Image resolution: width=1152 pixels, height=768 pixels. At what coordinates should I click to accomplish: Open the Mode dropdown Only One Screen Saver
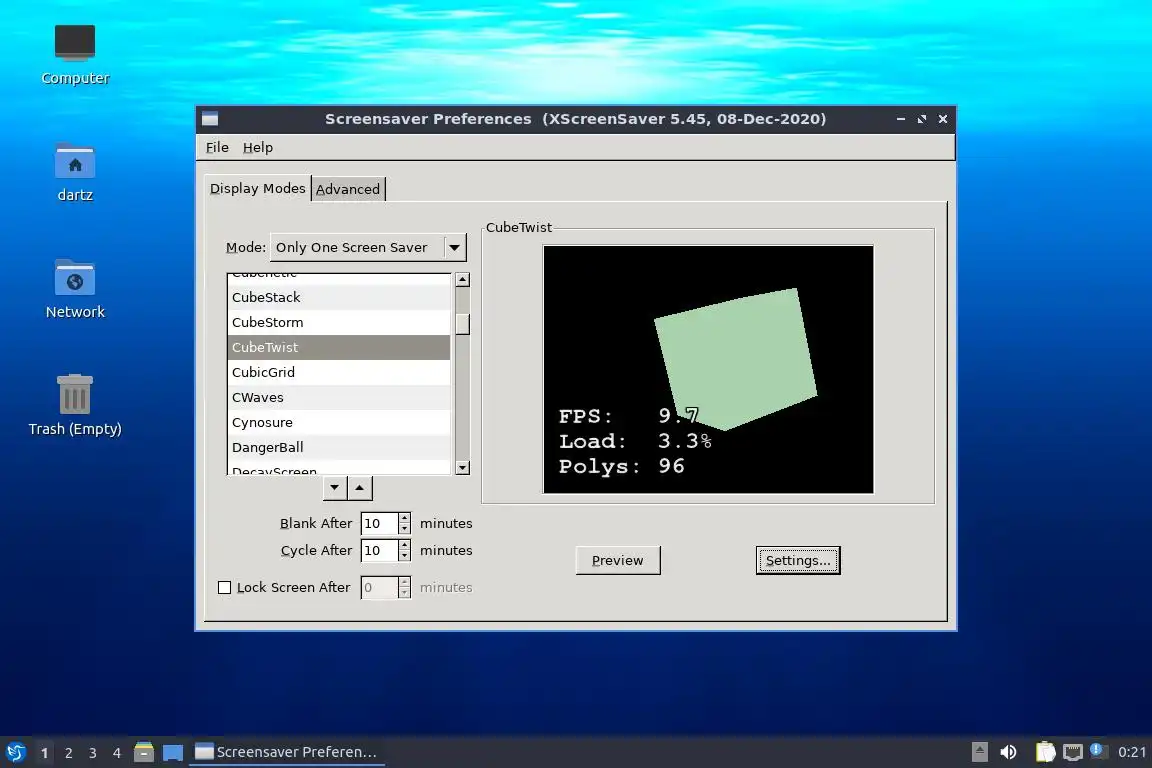click(368, 248)
